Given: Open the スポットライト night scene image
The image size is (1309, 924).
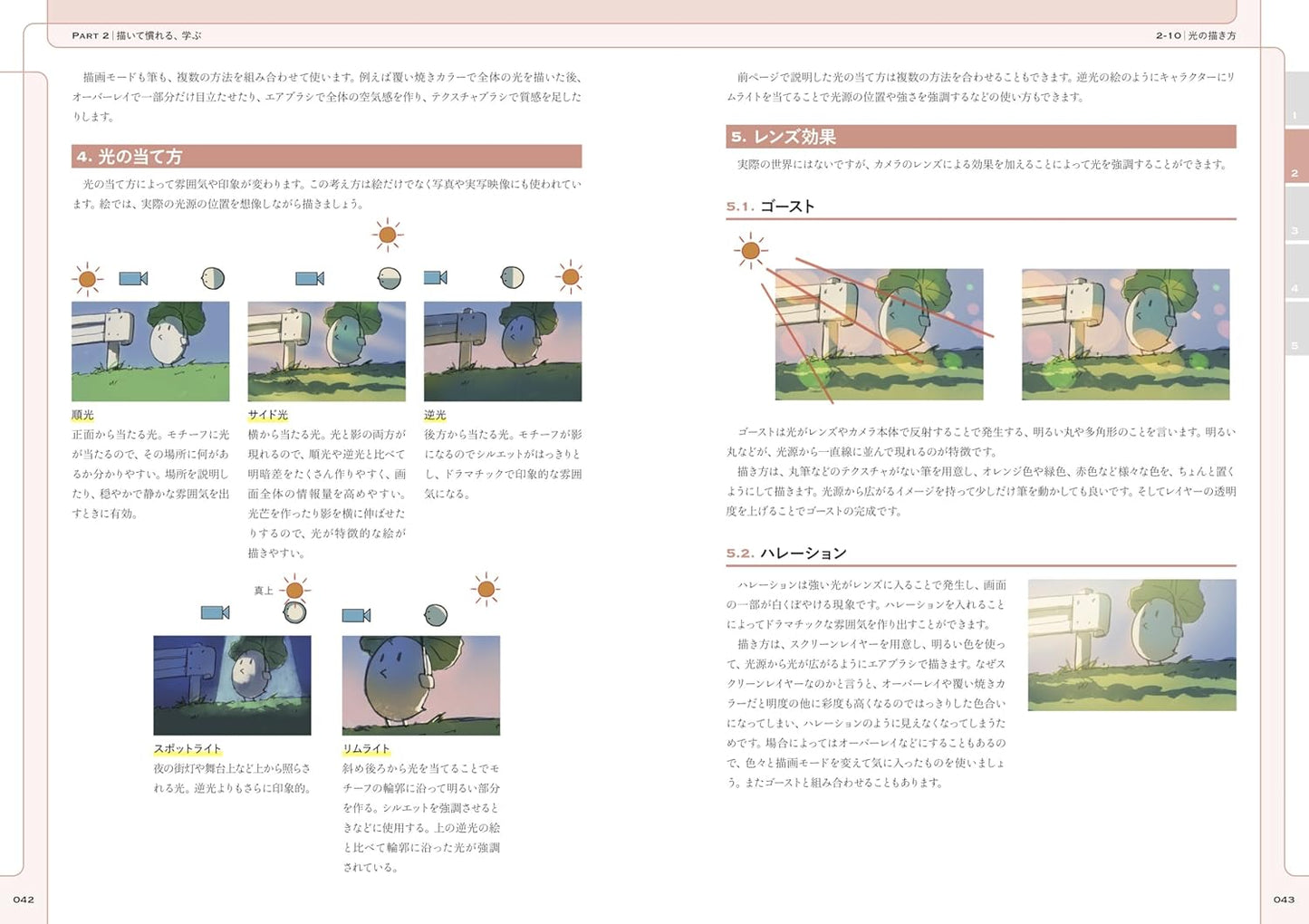Looking at the screenshot, I should [x=232, y=685].
